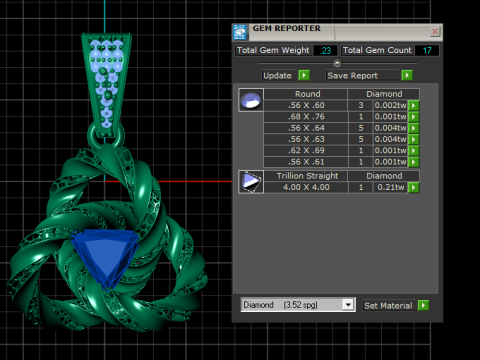Click the green arrow next to Set Material
Viewport: 480px width, 360px height.
pyautogui.click(x=423, y=305)
